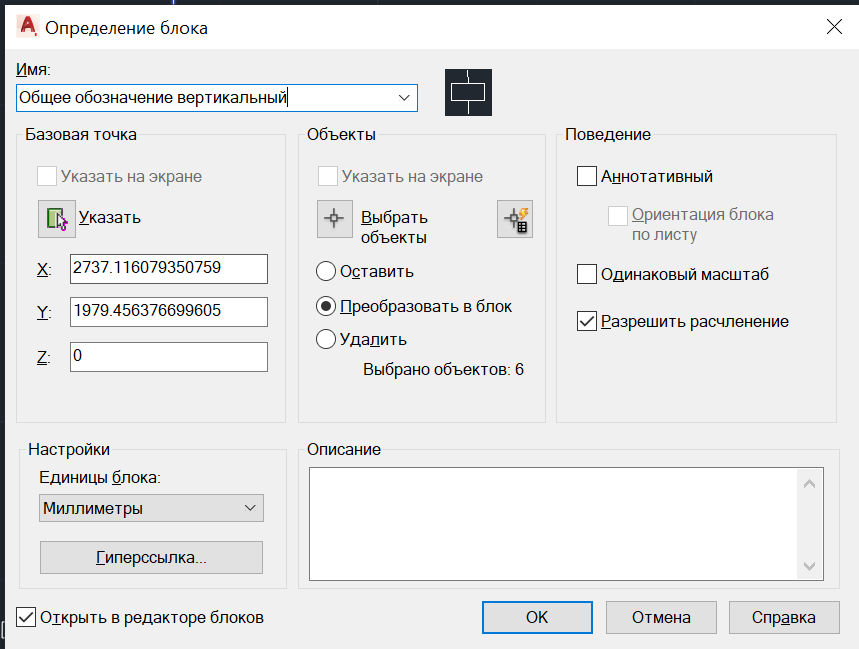The width and height of the screenshot is (859, 649).
Task: Select the Удалить radio option
Action: point(325,339)
